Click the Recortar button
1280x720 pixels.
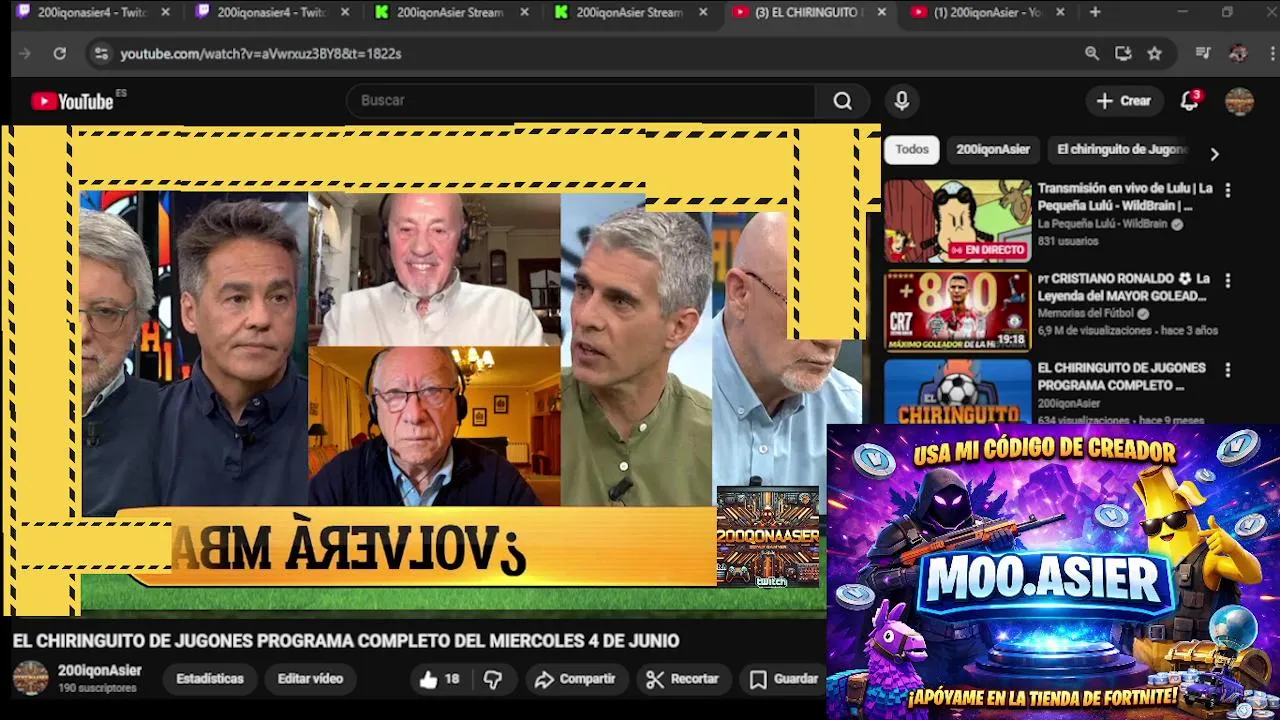click(x=682, y=679)
